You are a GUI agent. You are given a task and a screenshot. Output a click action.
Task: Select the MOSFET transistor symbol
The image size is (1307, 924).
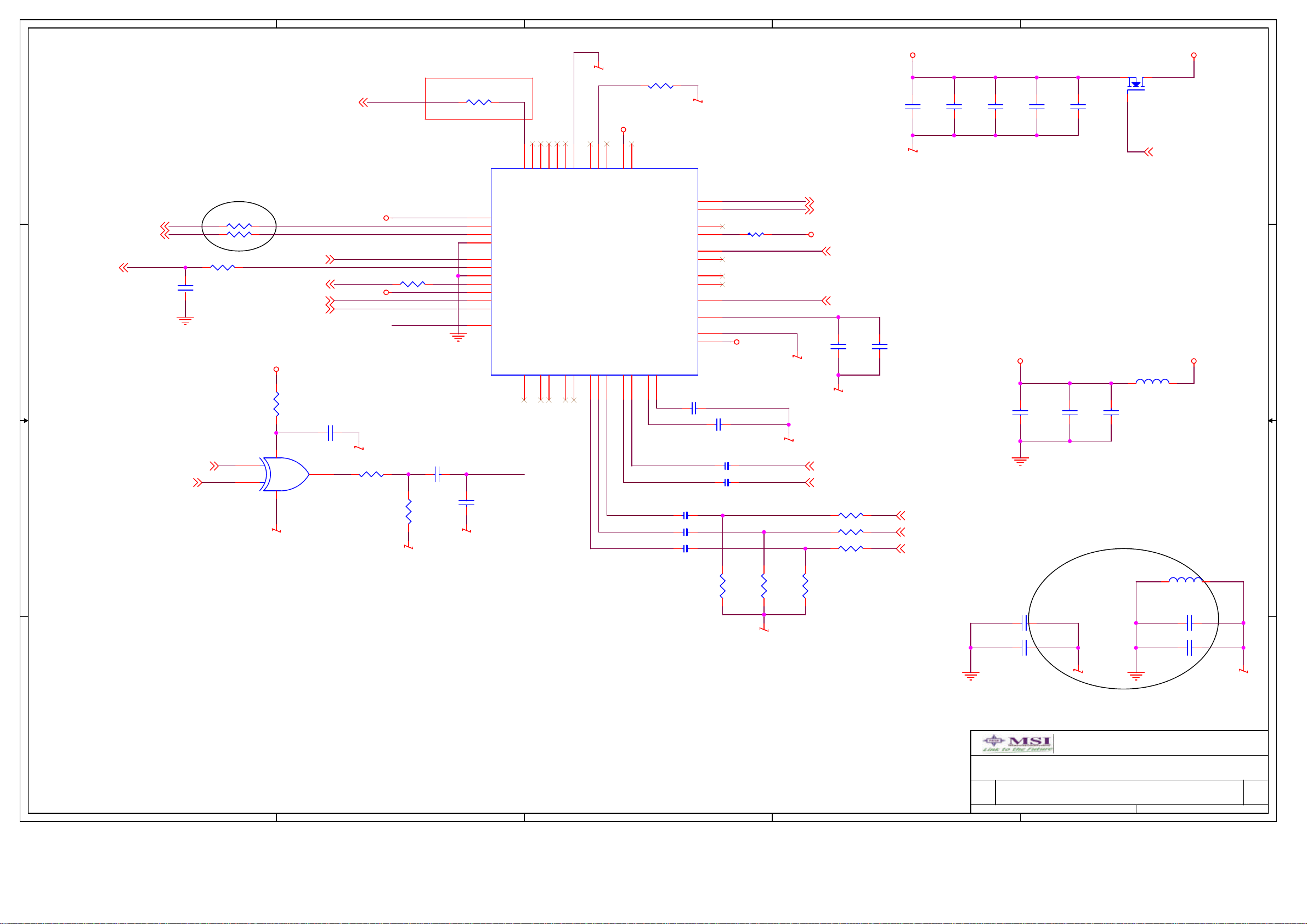click(1136, 84)
